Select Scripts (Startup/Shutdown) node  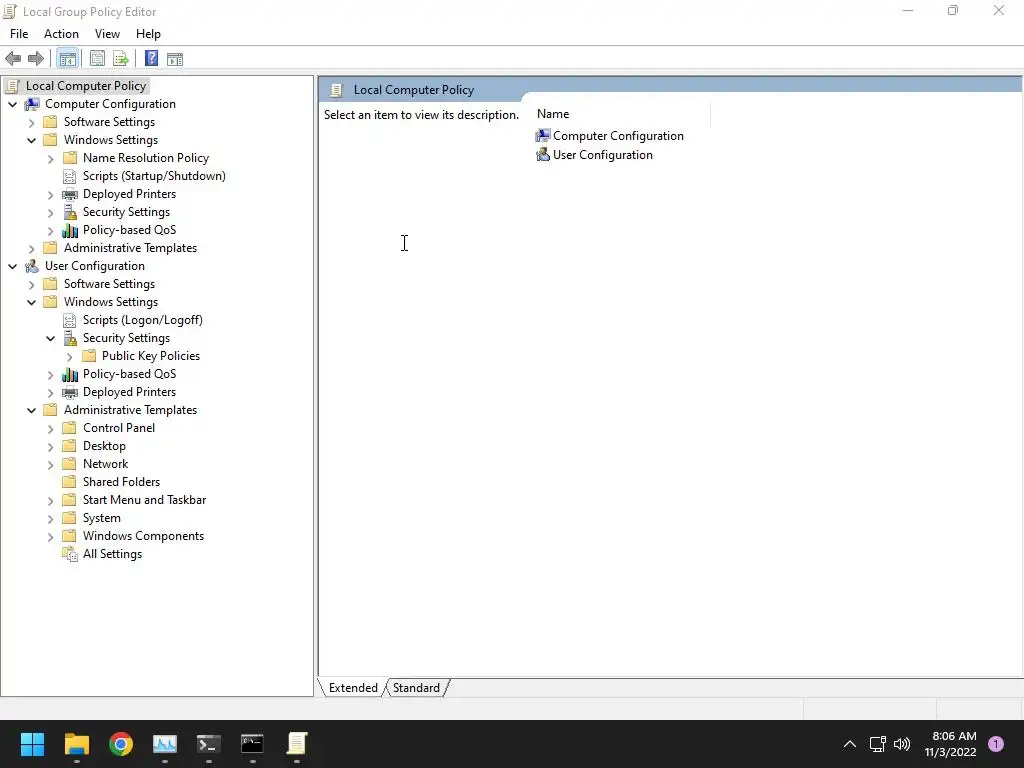coord(154,176)
